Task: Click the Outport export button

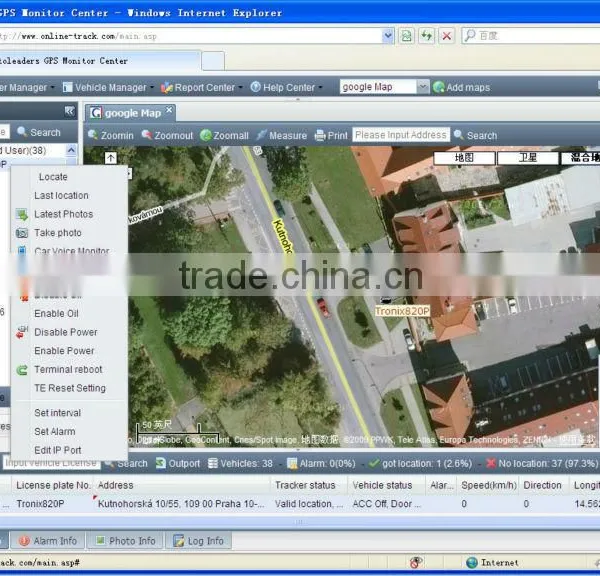Action: point(178,463)
